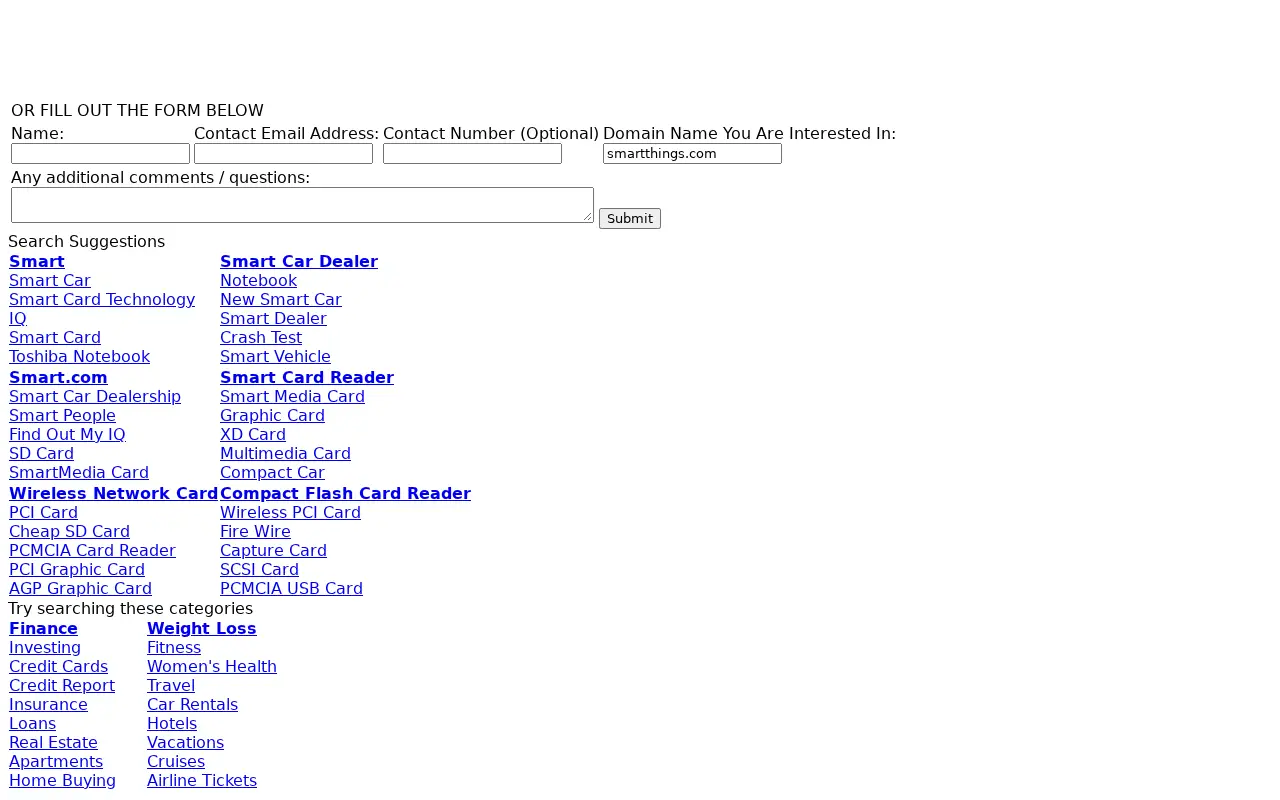Viewport: 1280px width, 800px height.
Task: Visit the Insurance link
Action: pyautogui.click(x=48, y=705)
